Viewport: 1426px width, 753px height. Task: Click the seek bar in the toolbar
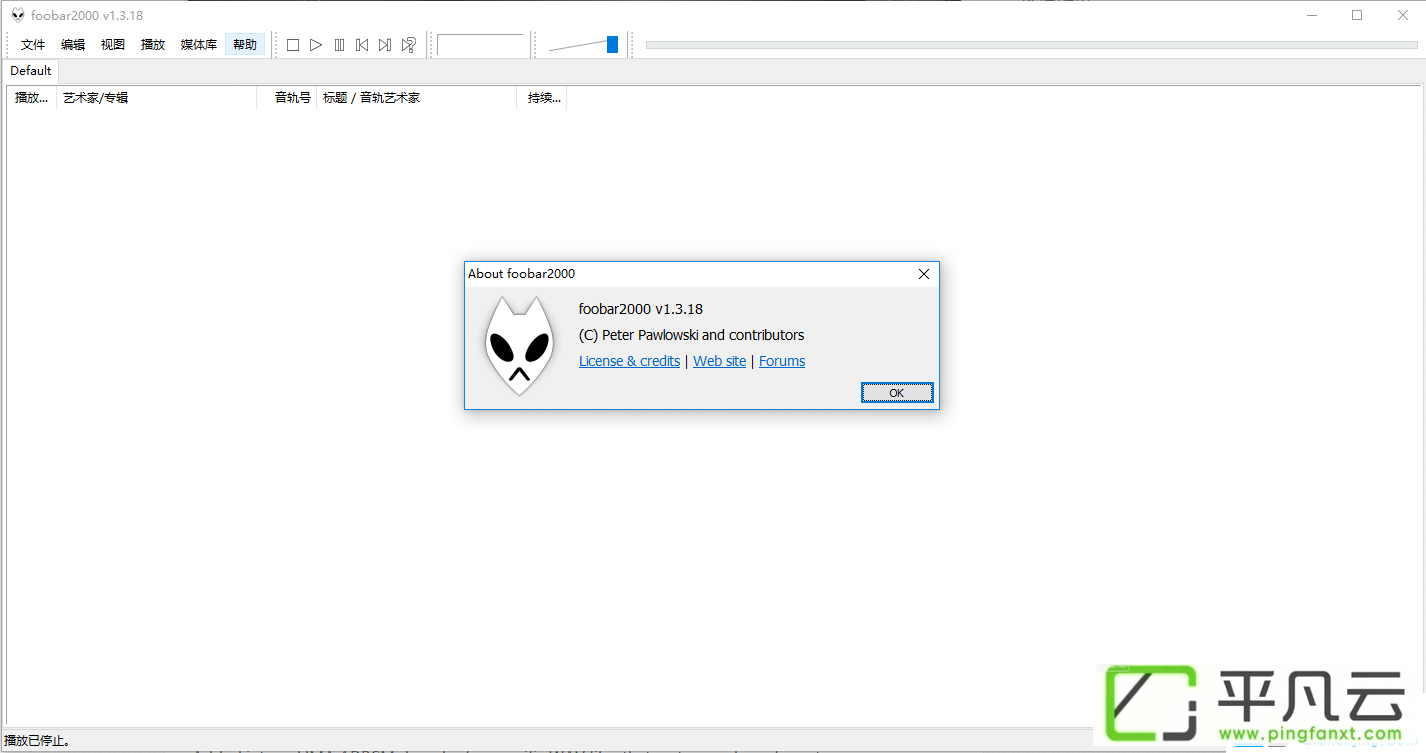(1032, 45)
